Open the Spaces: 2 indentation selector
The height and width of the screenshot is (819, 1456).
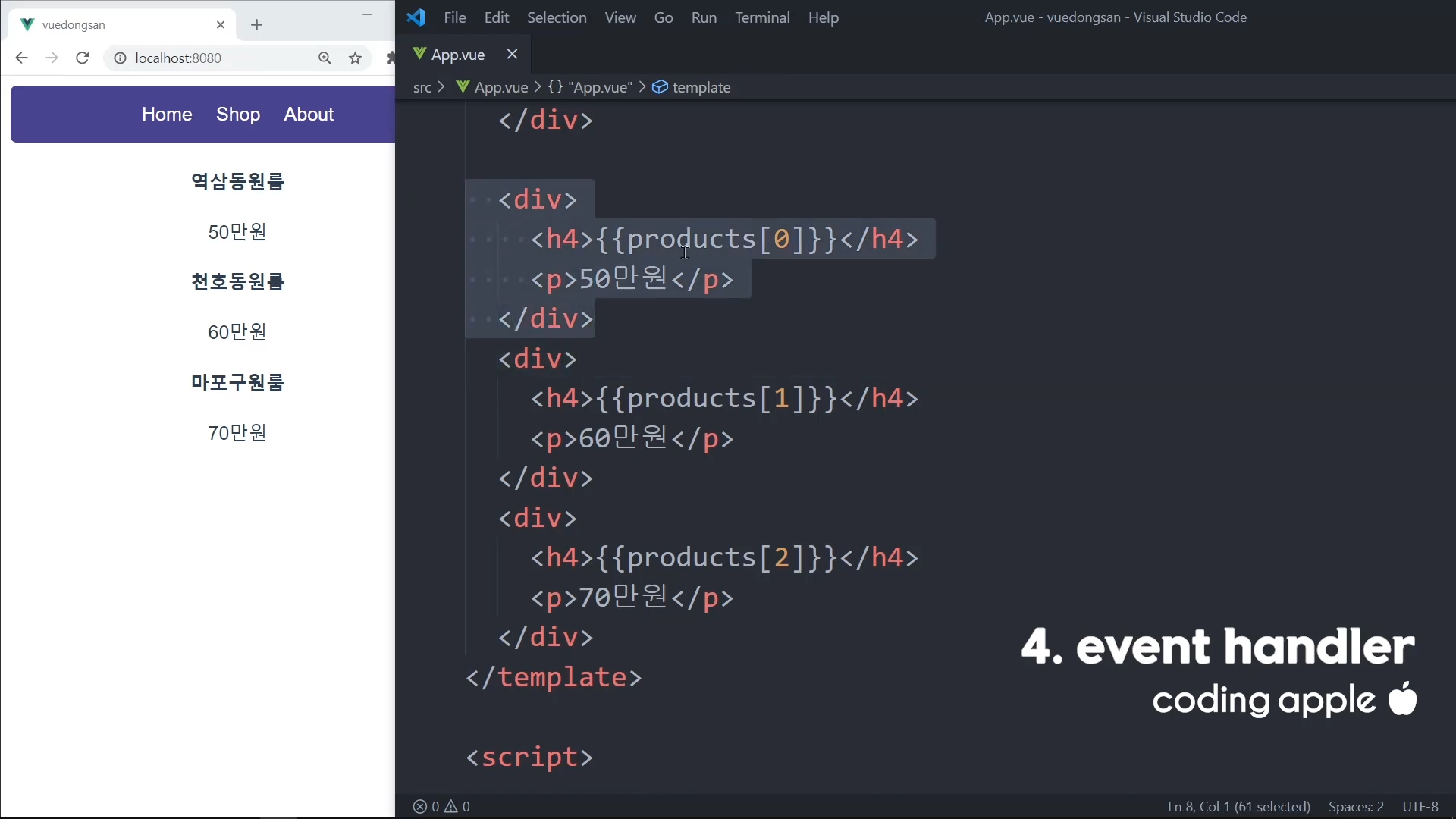point(1355,806)
